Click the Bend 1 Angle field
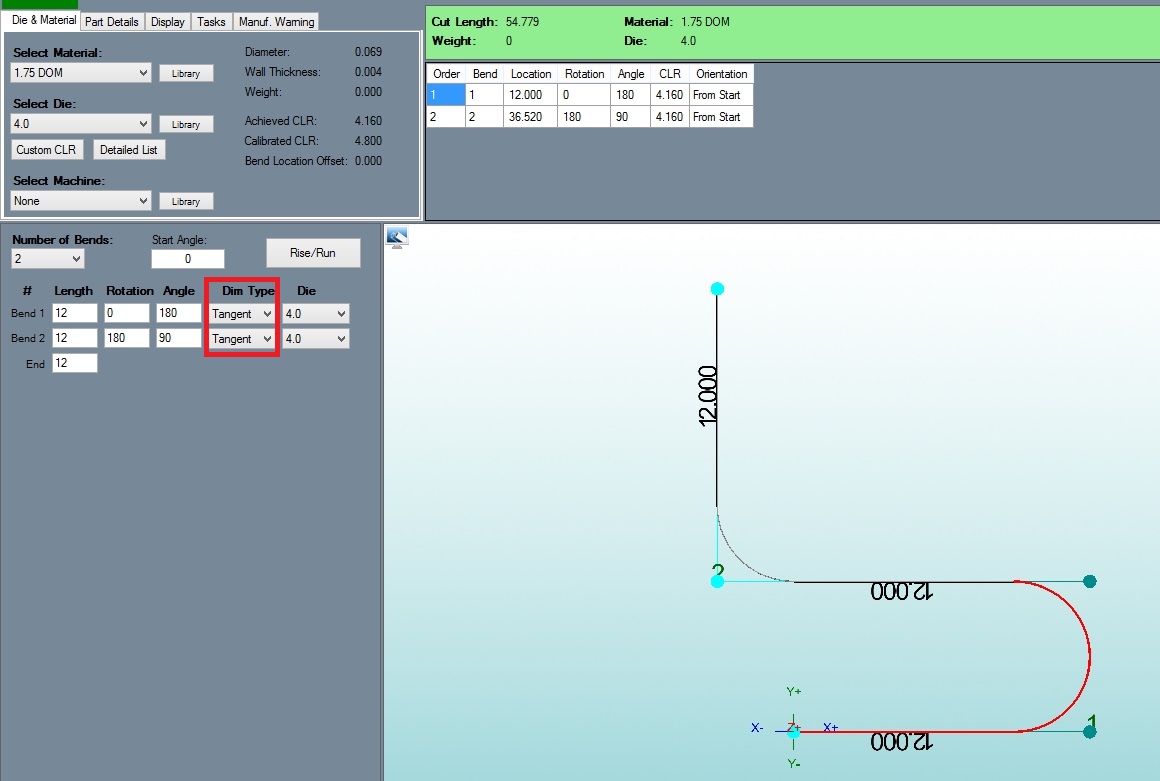This screenshot has height=781, width=1160. [178, 313]
